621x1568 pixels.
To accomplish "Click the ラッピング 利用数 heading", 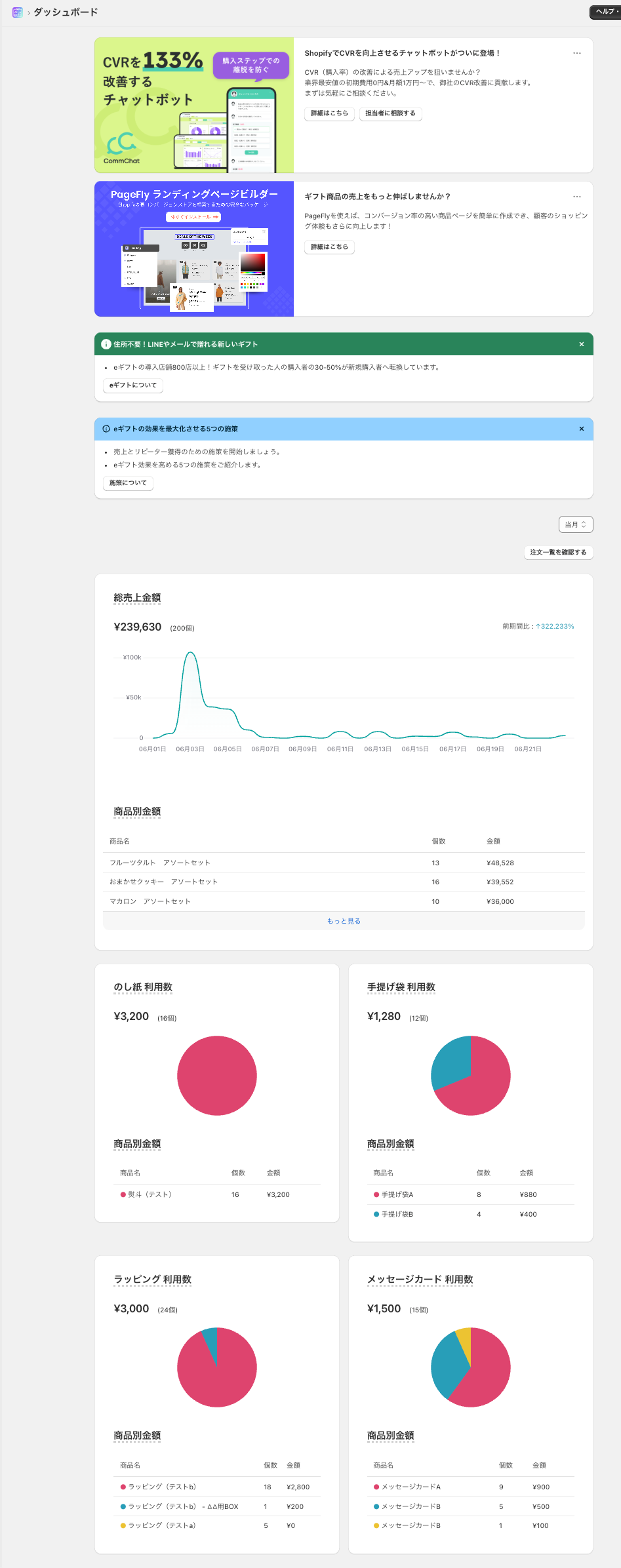I will [153, 1280].
